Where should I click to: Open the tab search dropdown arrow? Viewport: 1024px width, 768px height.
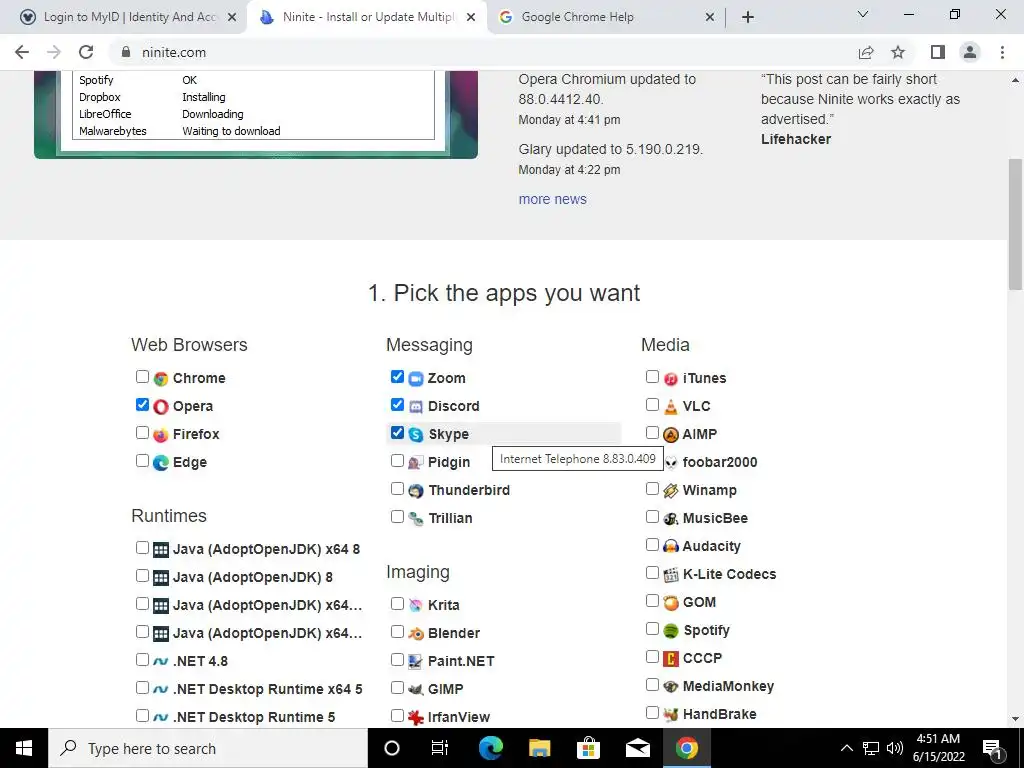click(x=863, y=14)
